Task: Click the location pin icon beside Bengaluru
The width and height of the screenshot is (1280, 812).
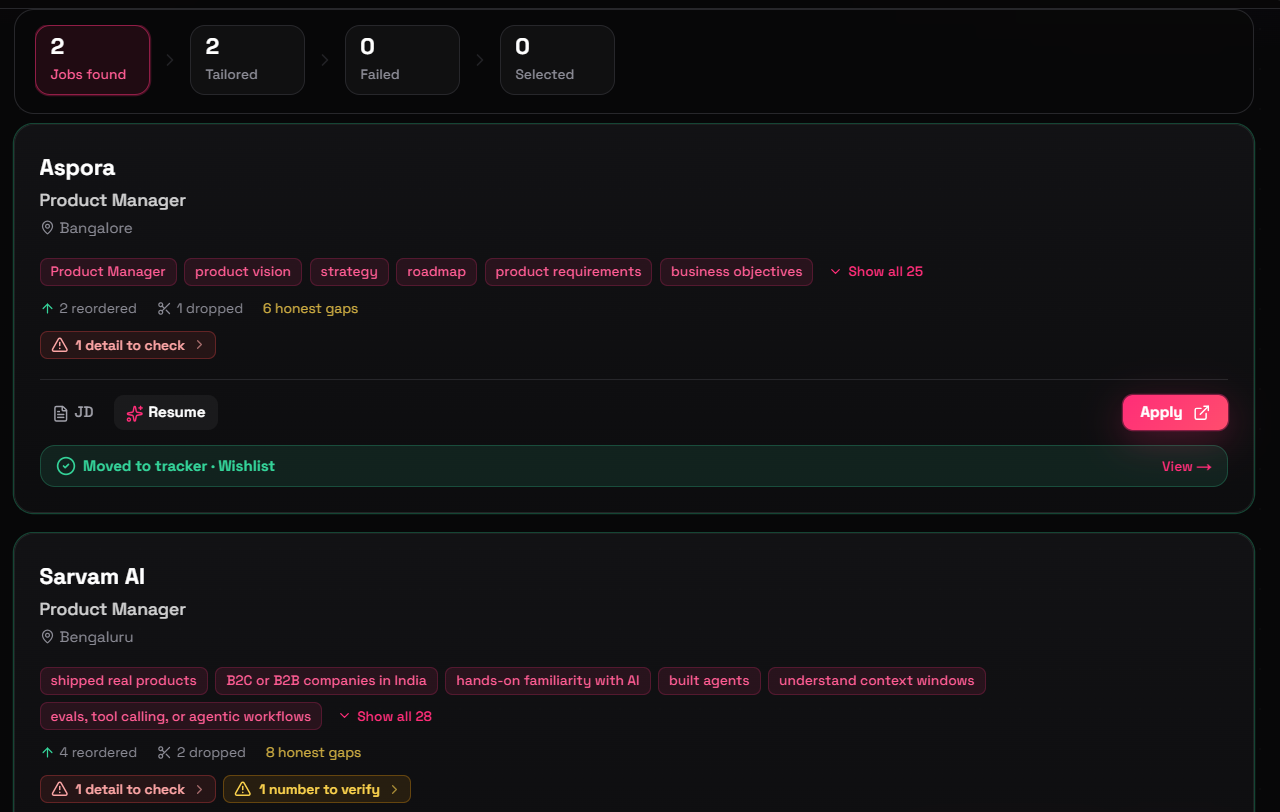Action: pos(47,637)
